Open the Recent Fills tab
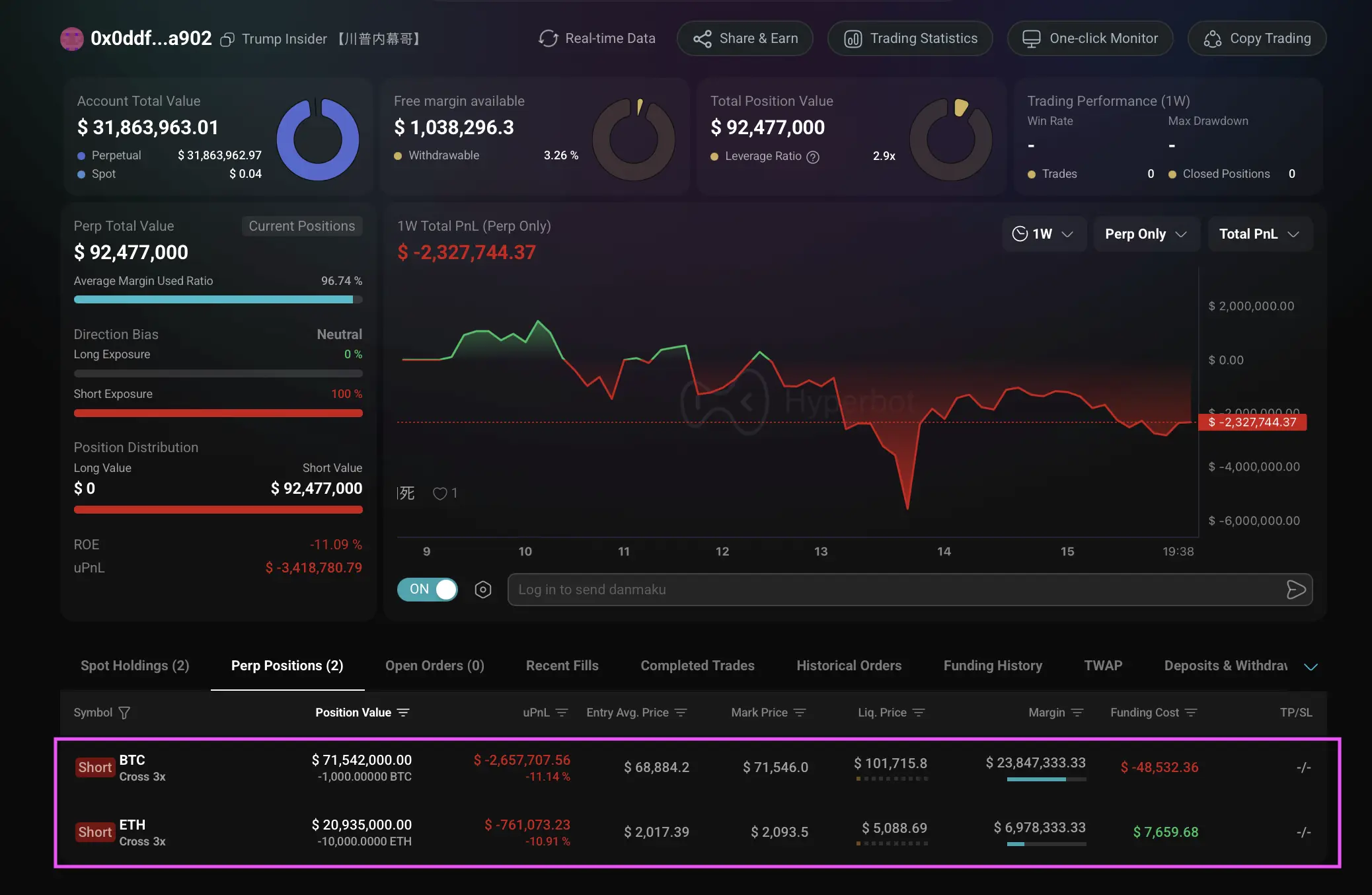Image resolution: width=1372 pixels, height=895 pixels. [x=562, y=666]
